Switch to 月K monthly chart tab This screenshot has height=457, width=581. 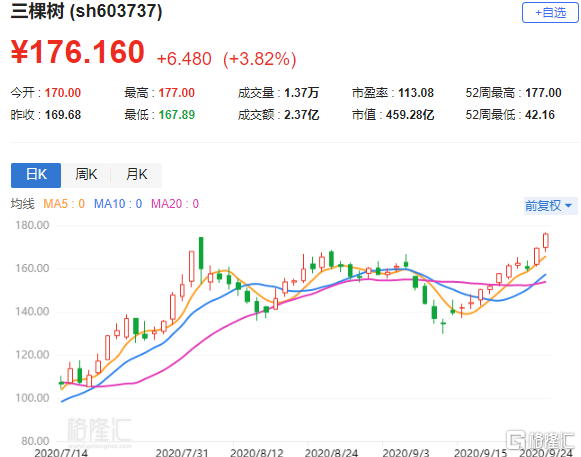coord(136,175)
